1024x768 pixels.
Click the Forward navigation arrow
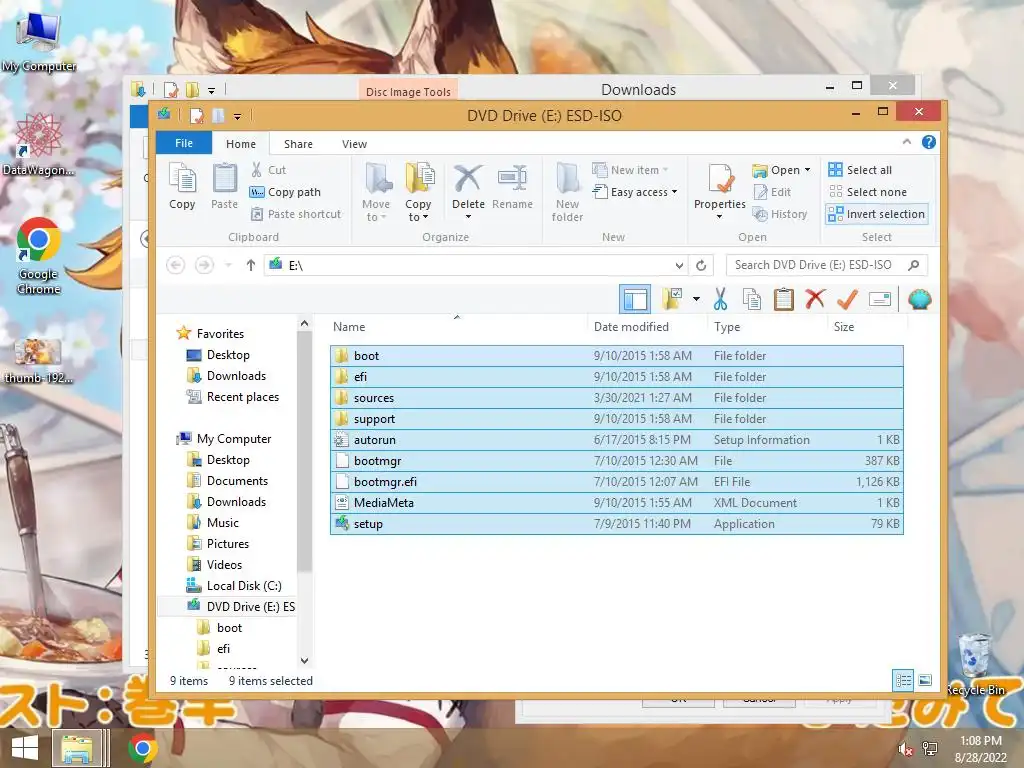204,265
